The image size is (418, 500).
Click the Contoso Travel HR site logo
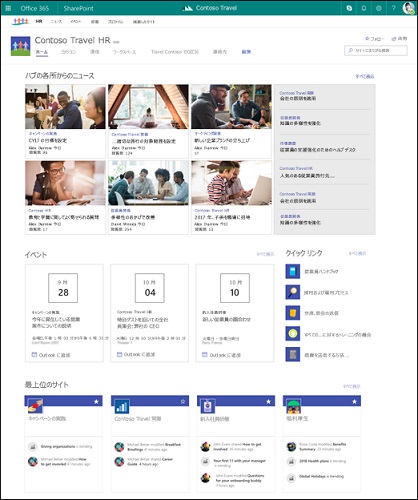click(x=21, y=46)
